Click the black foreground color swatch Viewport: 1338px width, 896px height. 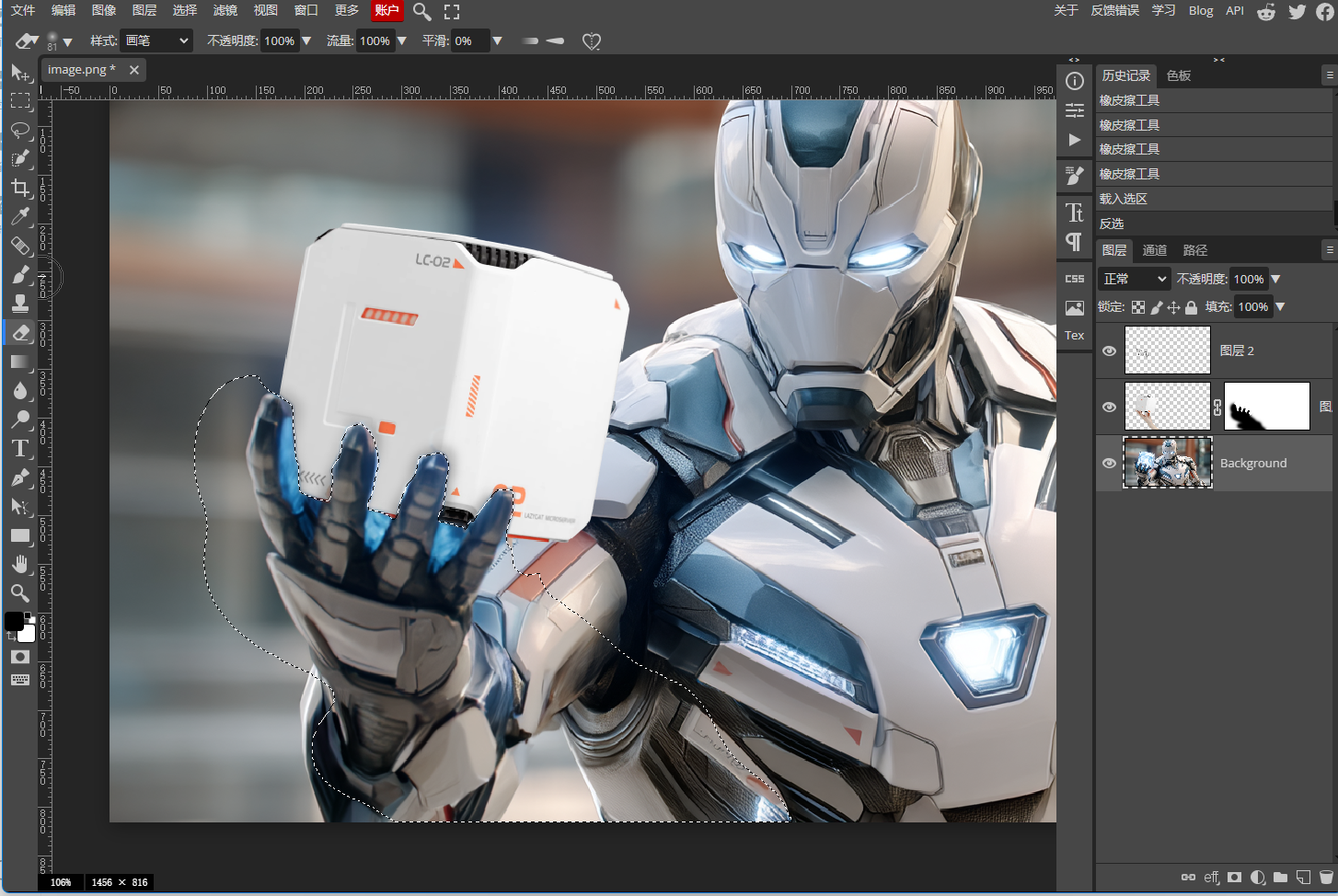pos(14,621)
